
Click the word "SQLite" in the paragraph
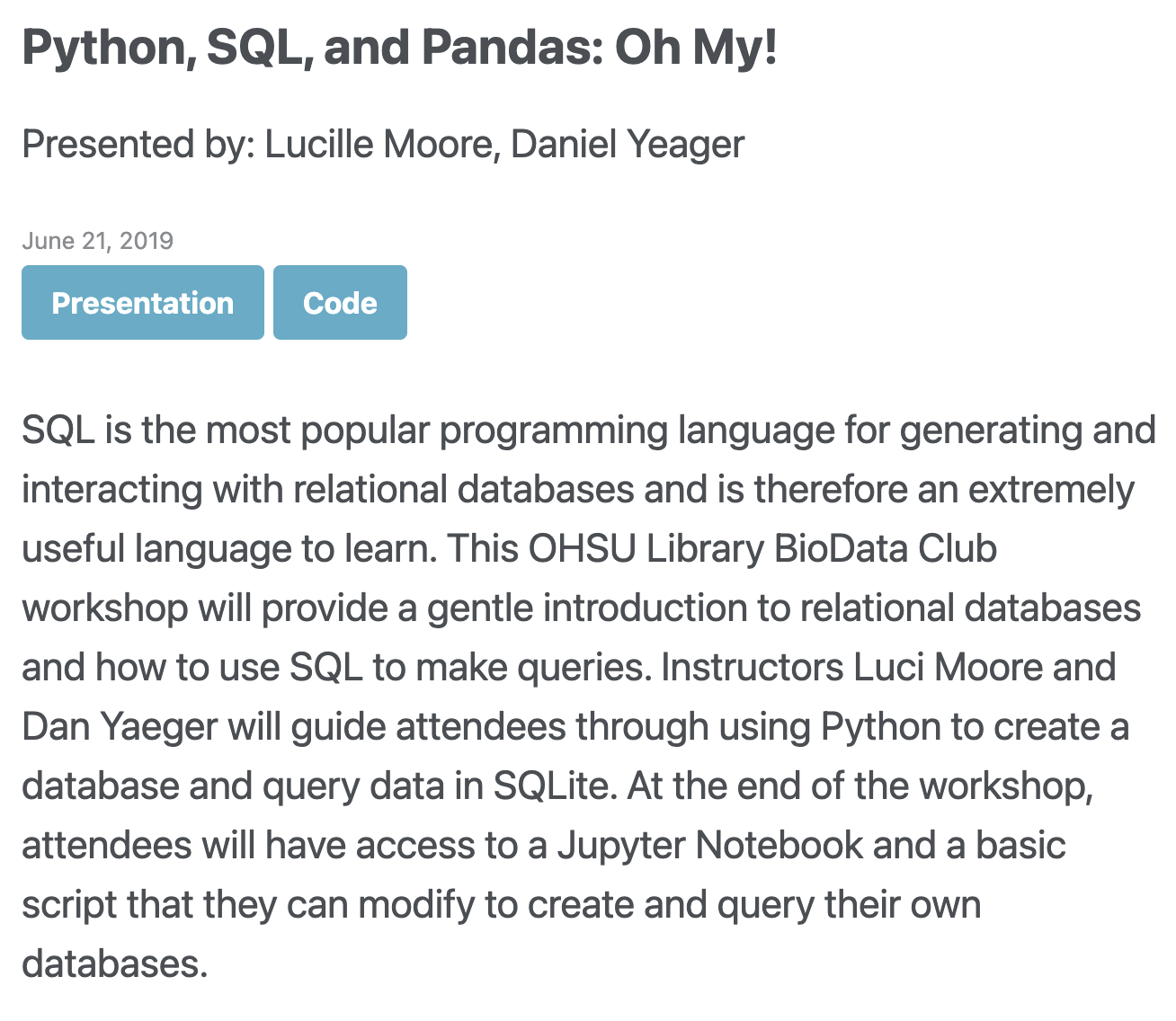(553, 786)
